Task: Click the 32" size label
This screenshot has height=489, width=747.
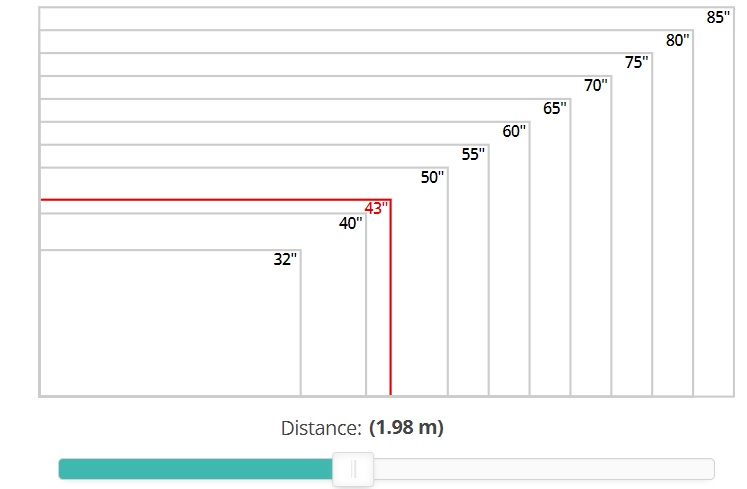Action: coord(285,259)
